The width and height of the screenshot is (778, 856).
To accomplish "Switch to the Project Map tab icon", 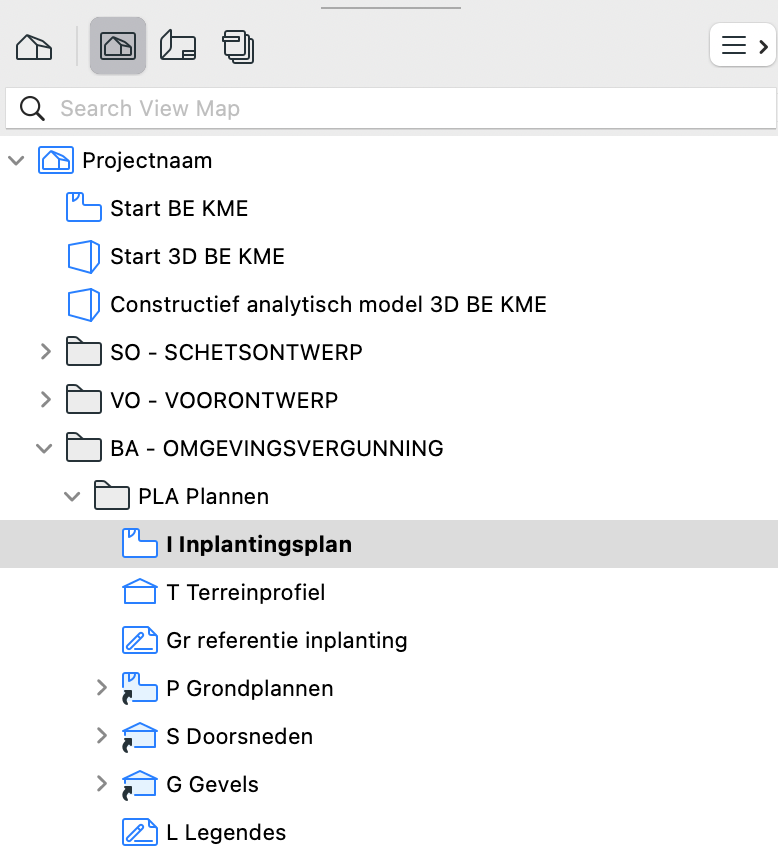I will point(34,46).
